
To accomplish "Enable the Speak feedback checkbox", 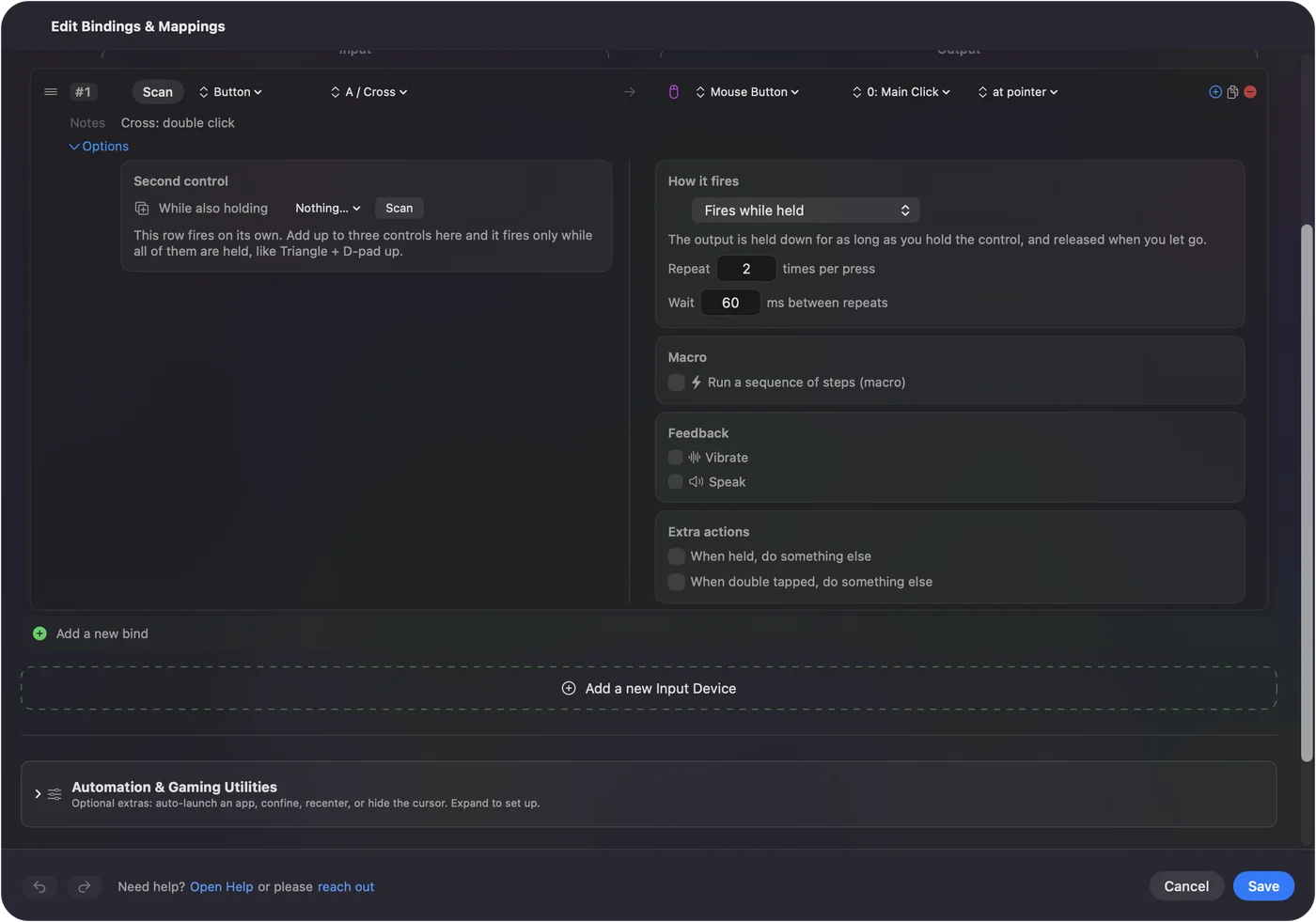I will click(675, 482).
